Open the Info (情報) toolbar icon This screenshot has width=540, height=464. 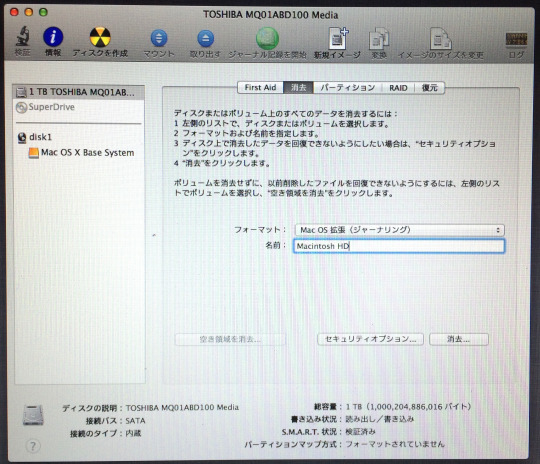[x=53, y=37]
